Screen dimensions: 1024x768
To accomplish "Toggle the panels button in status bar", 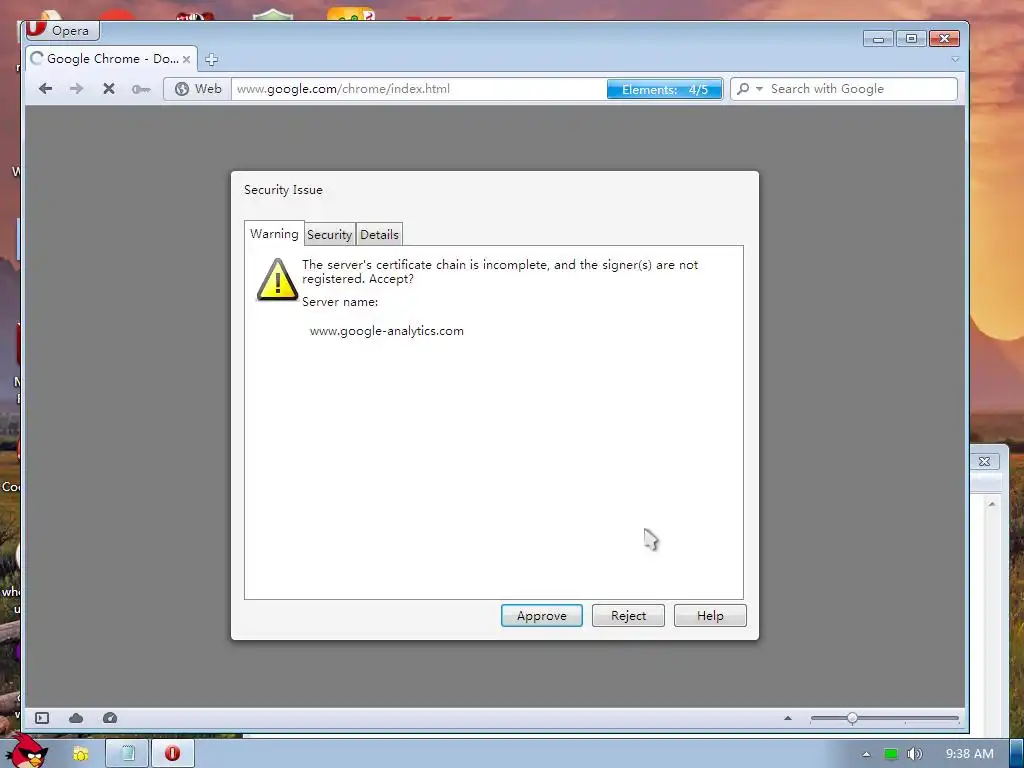I will coord(42,718).
